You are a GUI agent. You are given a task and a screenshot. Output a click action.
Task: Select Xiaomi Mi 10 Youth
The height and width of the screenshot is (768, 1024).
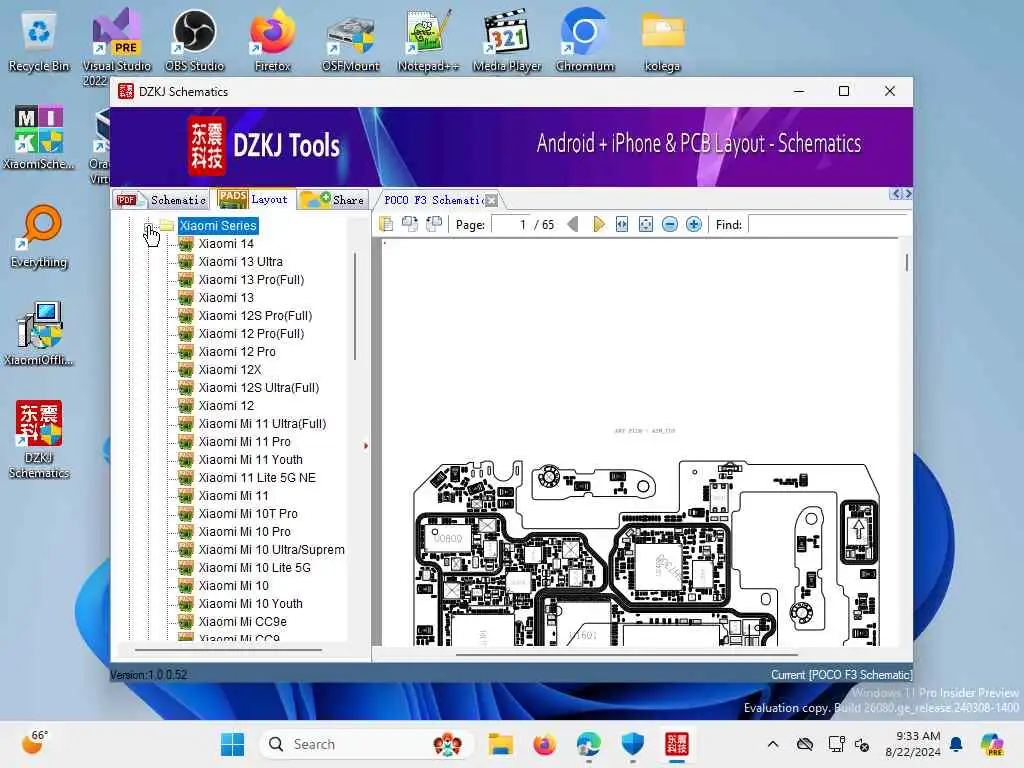coord(251,604)
